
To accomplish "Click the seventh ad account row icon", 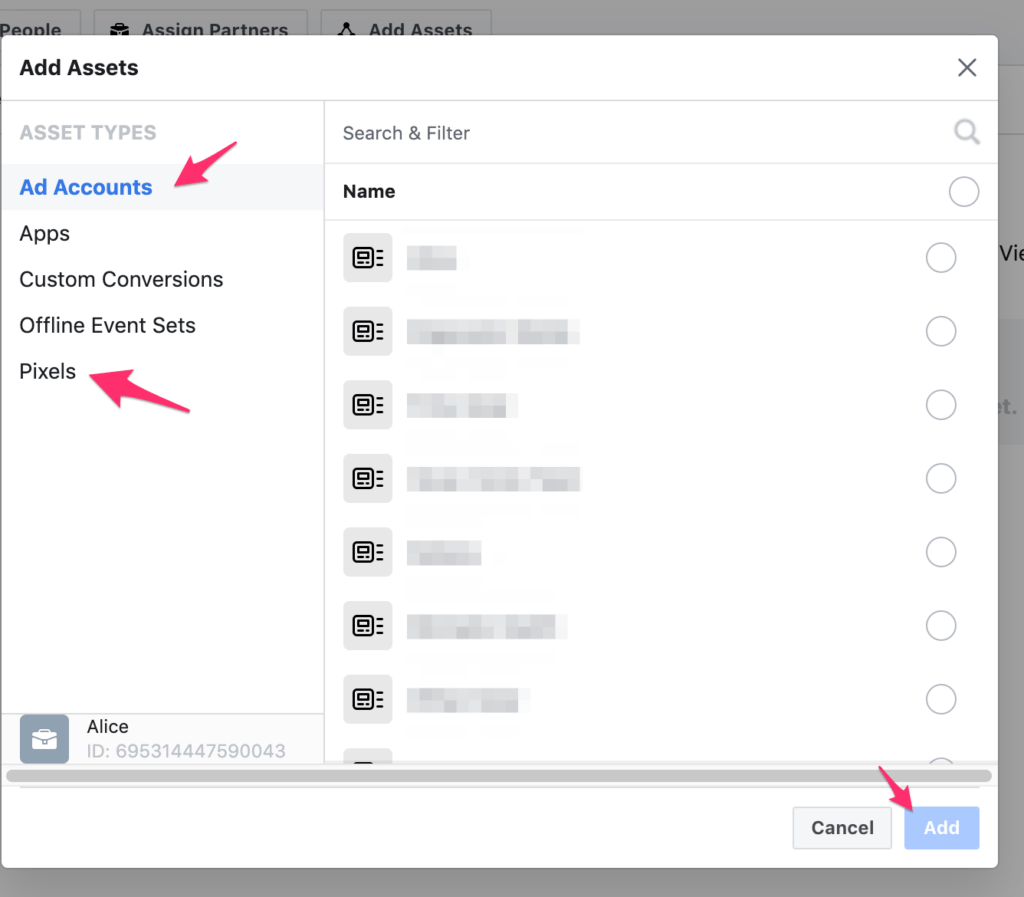I will [x=367, y=699].
